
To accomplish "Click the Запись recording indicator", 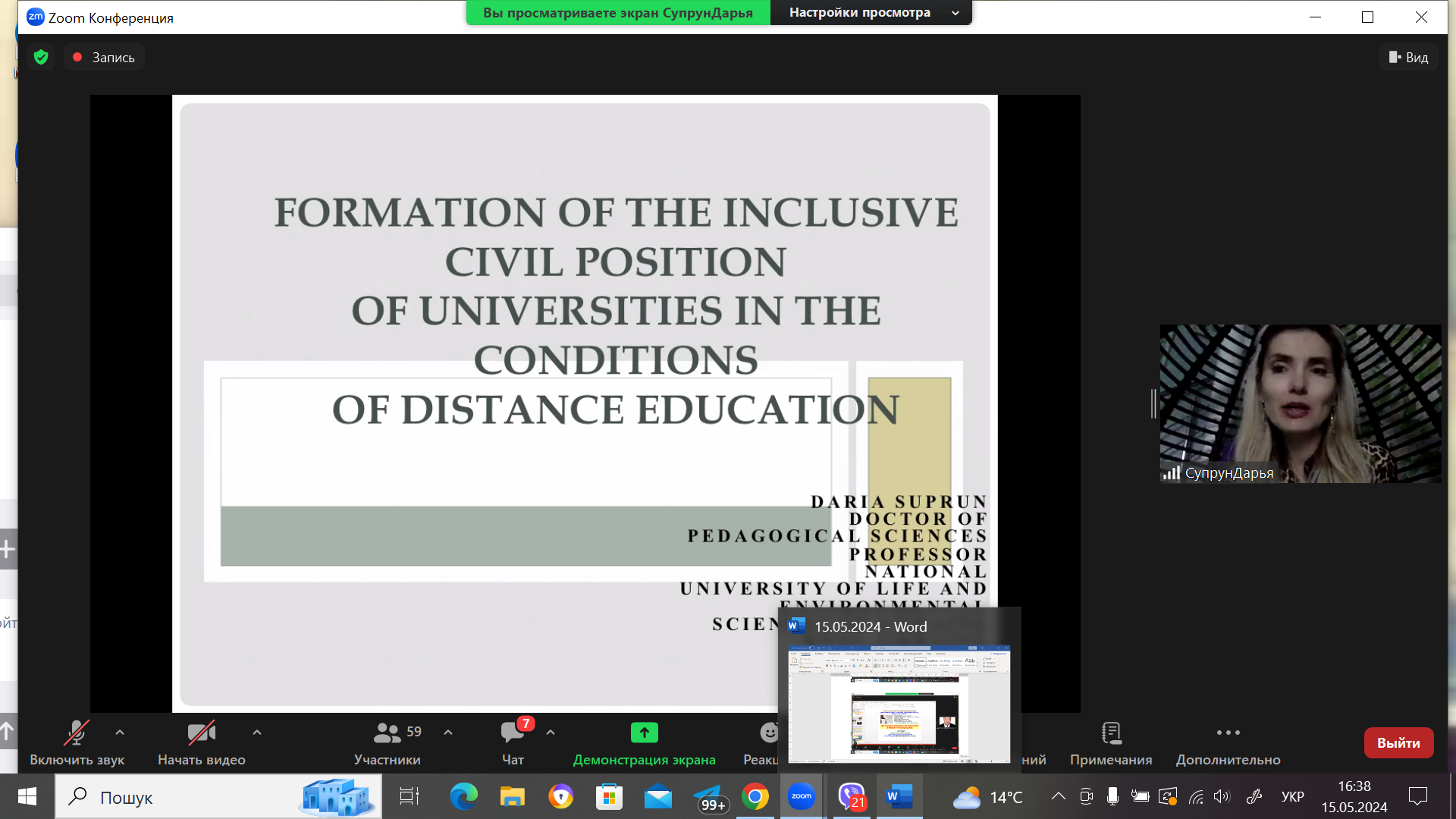I will coord(104,58).
